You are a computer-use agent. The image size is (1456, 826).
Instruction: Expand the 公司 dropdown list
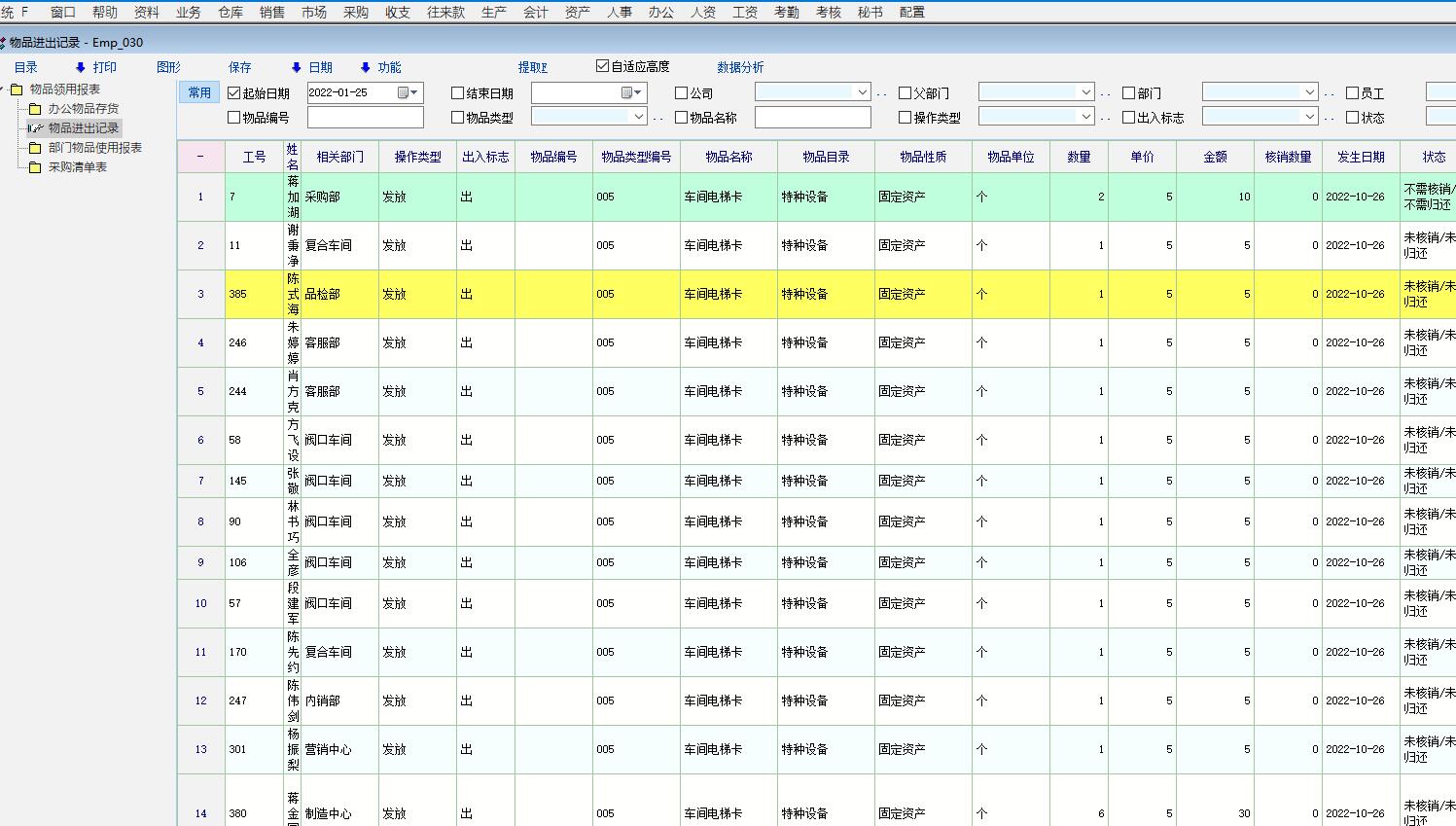click(862, 92)
